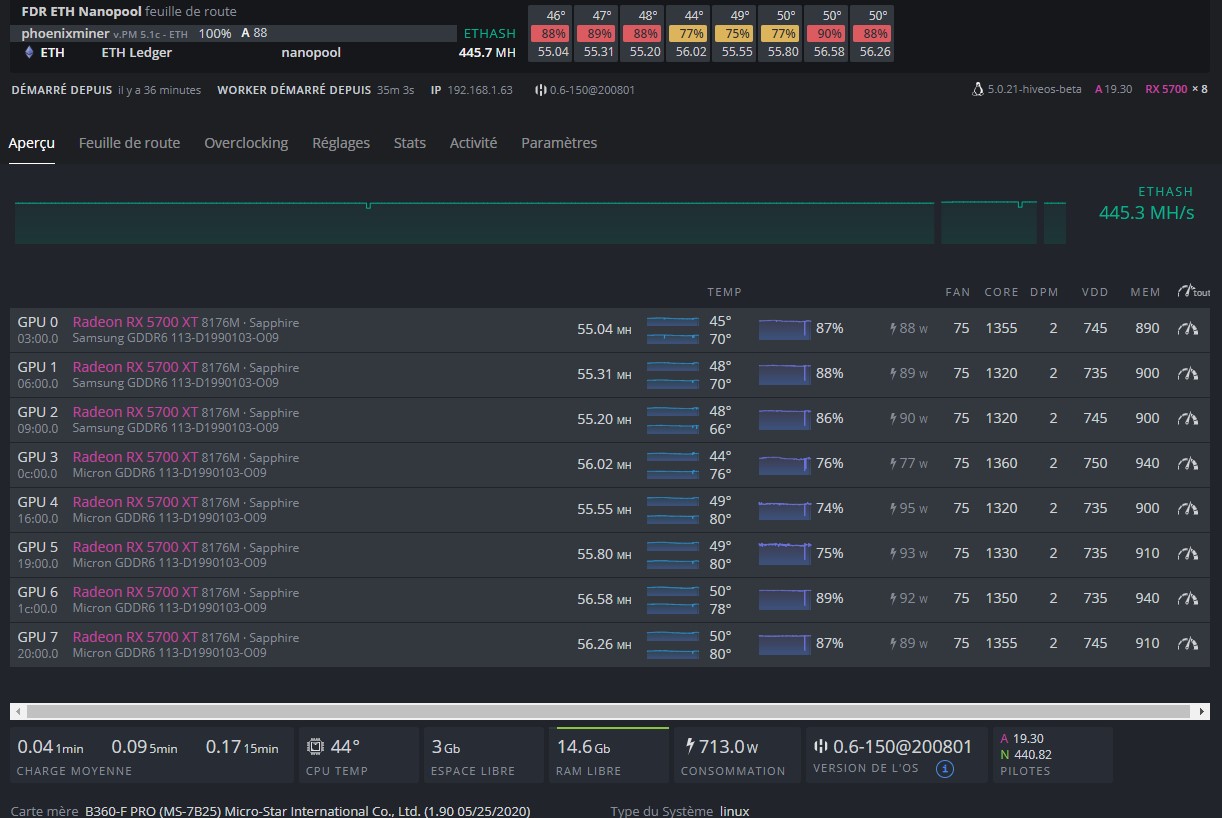This screenshot has height=818, width=1222.
Task: Click the CPU temp 44° value
Action: 345,746
